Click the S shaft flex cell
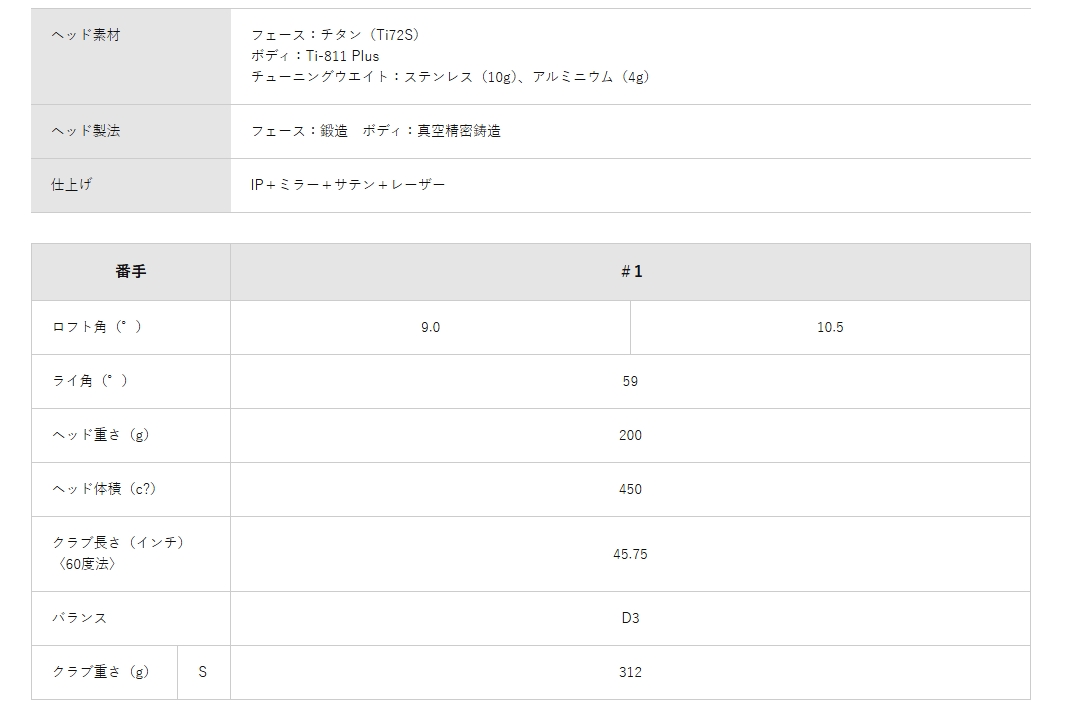The image size is (1084, 706). coord(203,672)
